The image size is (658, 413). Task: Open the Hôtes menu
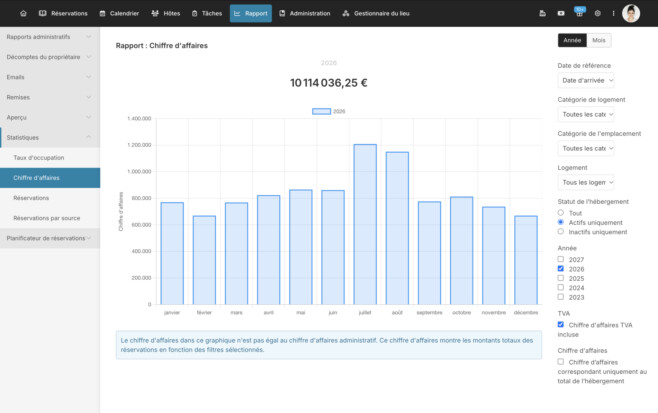pyautogui.click(x=166, y=13)
